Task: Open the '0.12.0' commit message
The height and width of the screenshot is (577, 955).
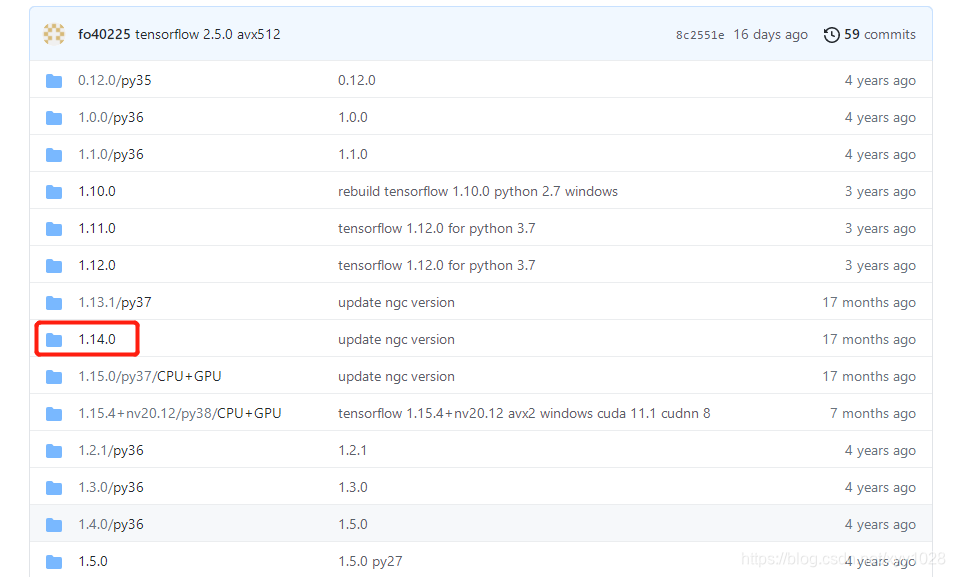Action: click(357, 80)
